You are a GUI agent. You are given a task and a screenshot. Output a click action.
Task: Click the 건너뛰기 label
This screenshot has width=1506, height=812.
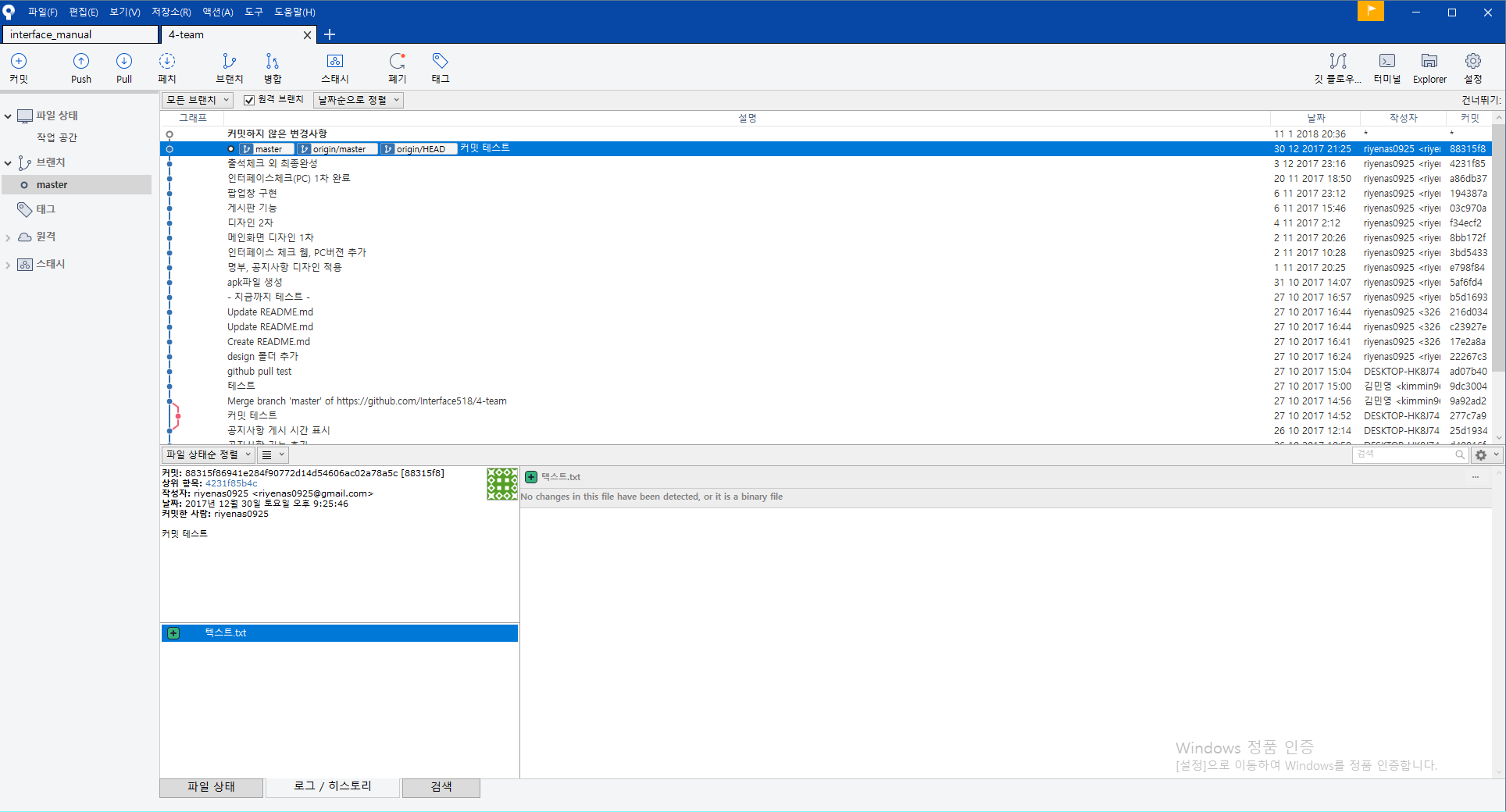[1481, 100]
